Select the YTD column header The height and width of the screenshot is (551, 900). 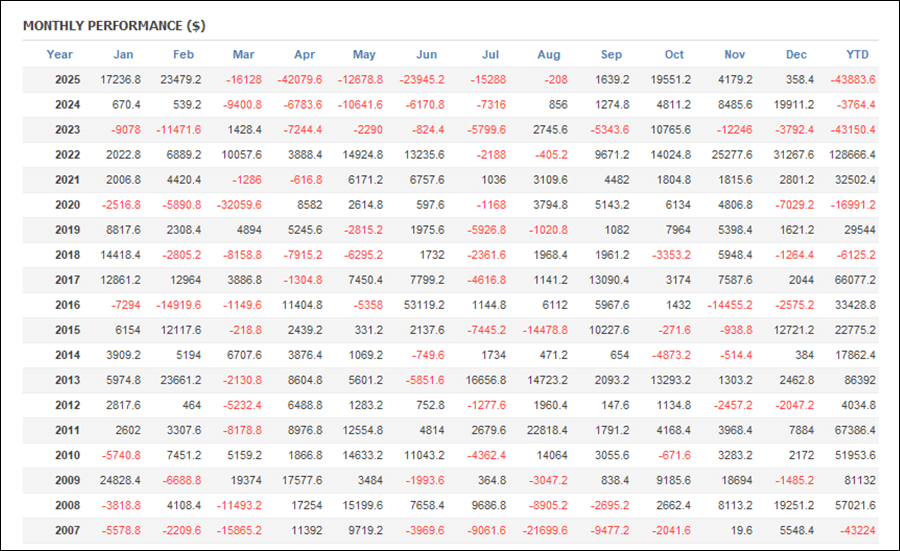[857, 54]
